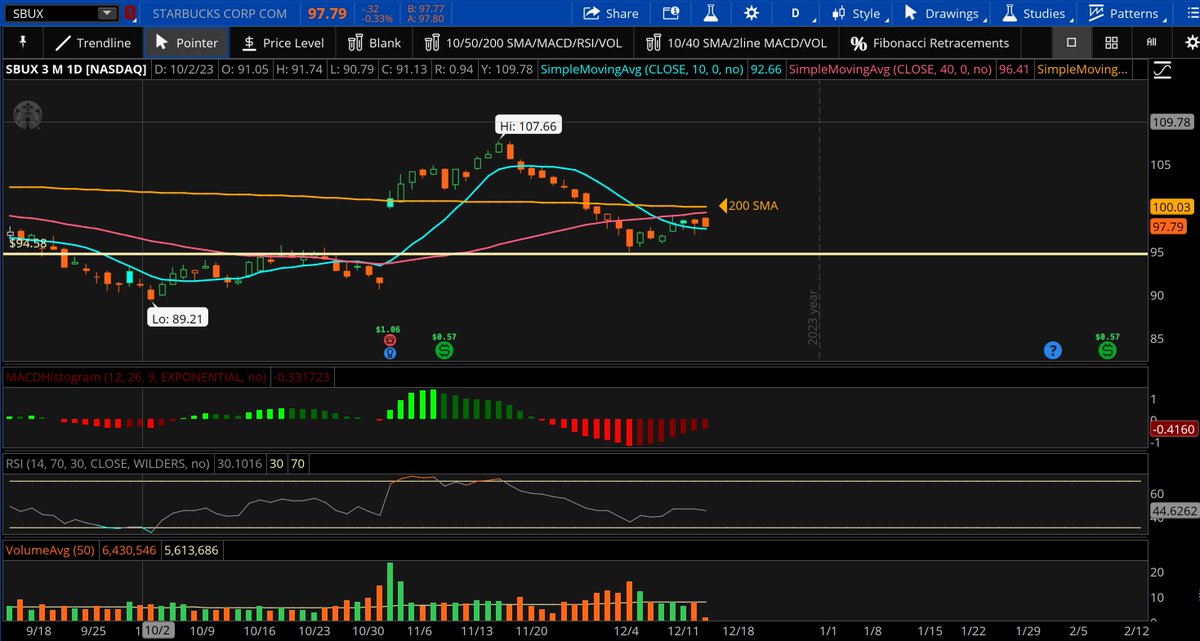
Task: Click the pink SimpleMovingAvg (CLOSE, 40) label
Action: point(890,70)
